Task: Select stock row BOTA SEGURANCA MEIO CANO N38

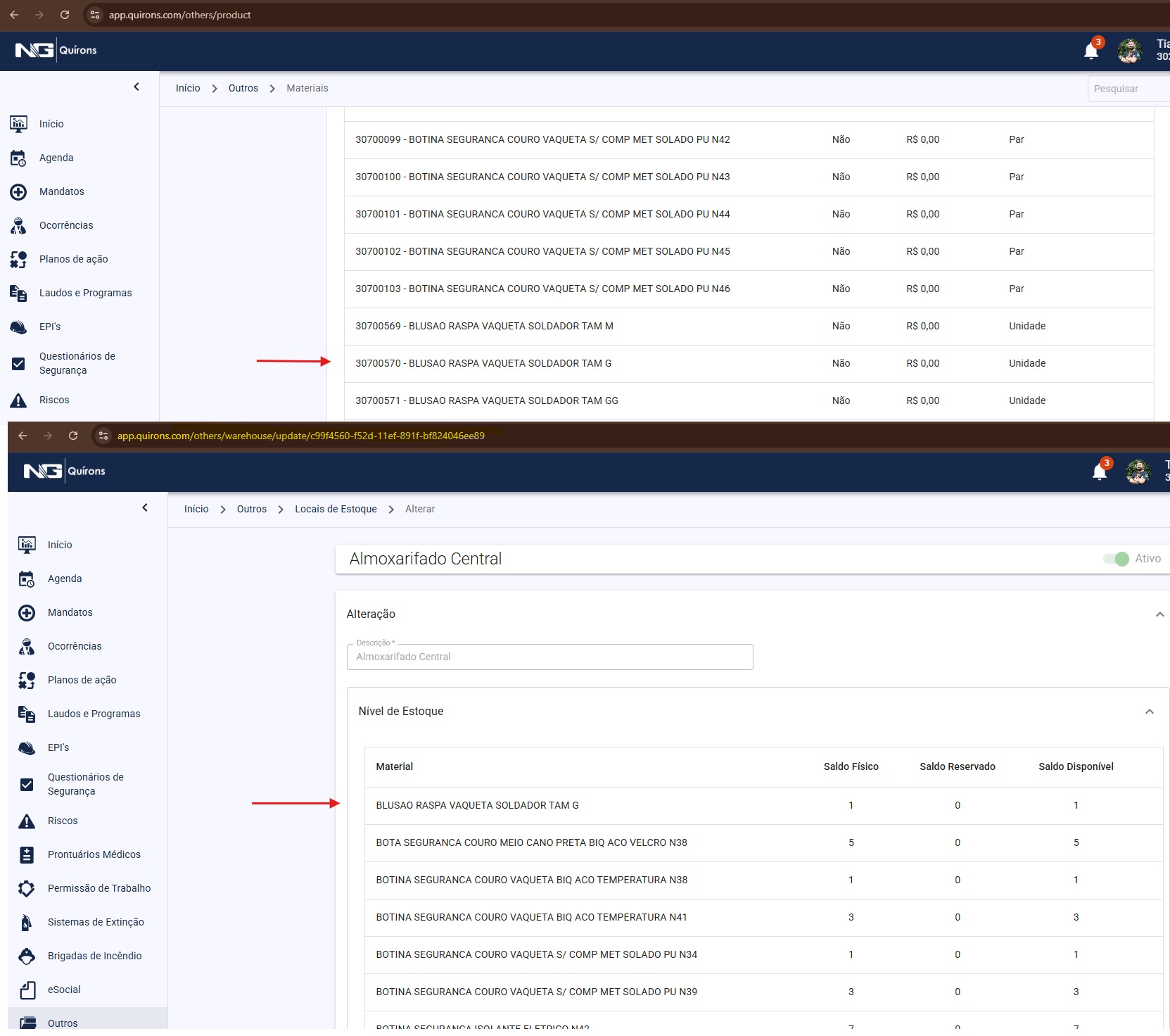Action: [x=763, y=842]
